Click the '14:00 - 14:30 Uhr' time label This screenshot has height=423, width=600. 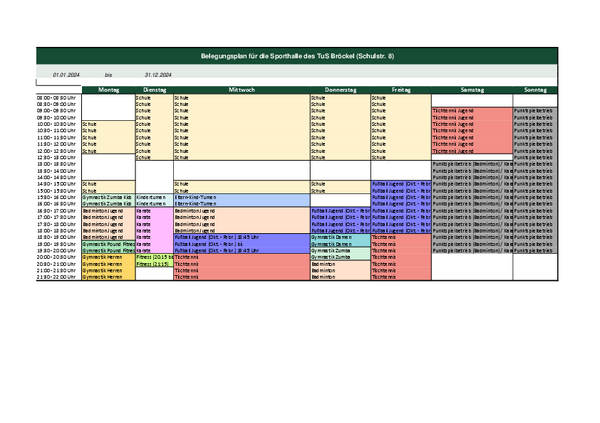click(56, 177)
